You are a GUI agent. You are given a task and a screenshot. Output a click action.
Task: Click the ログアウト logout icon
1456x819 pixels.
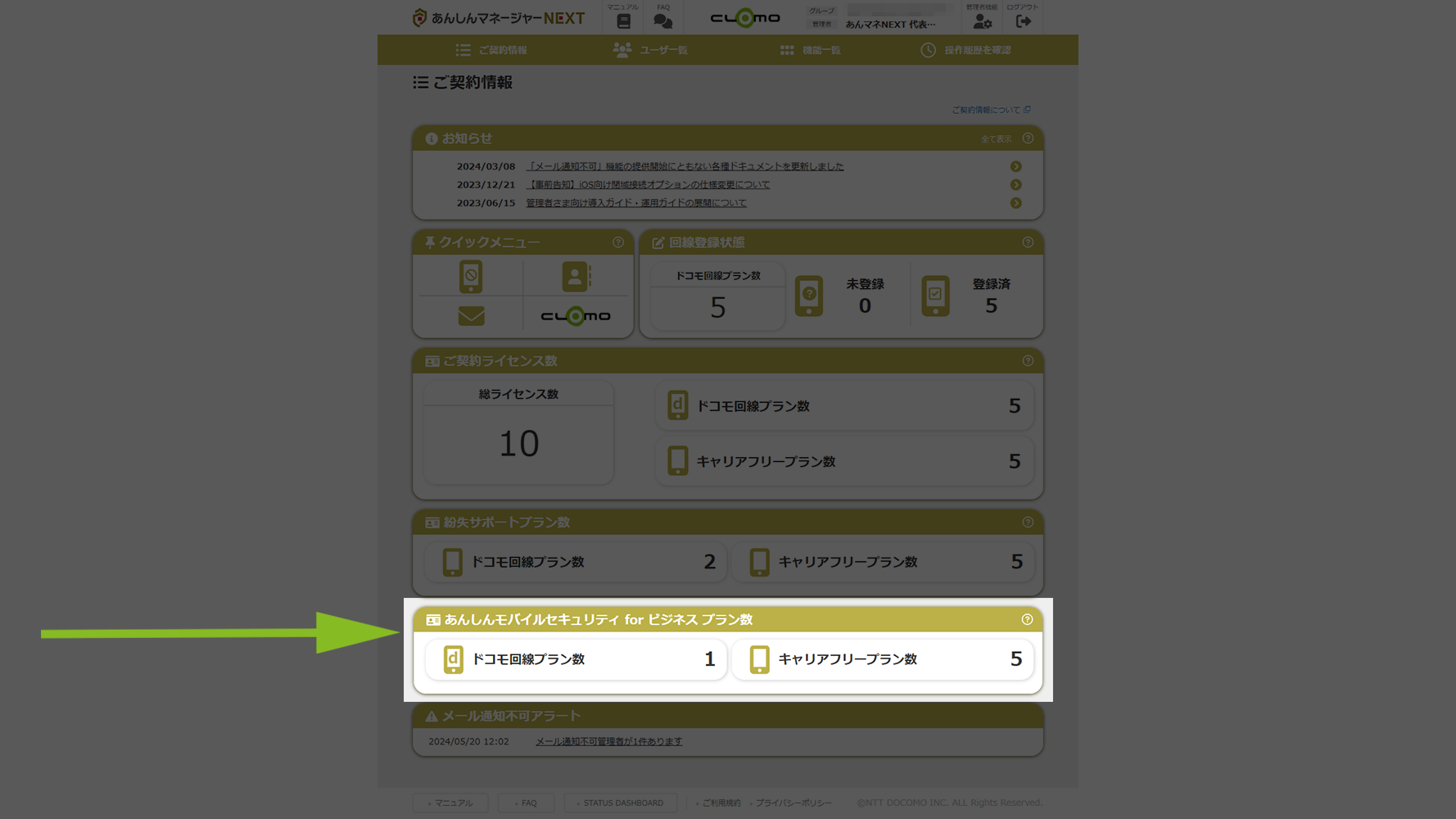[x=1023, y=21]
